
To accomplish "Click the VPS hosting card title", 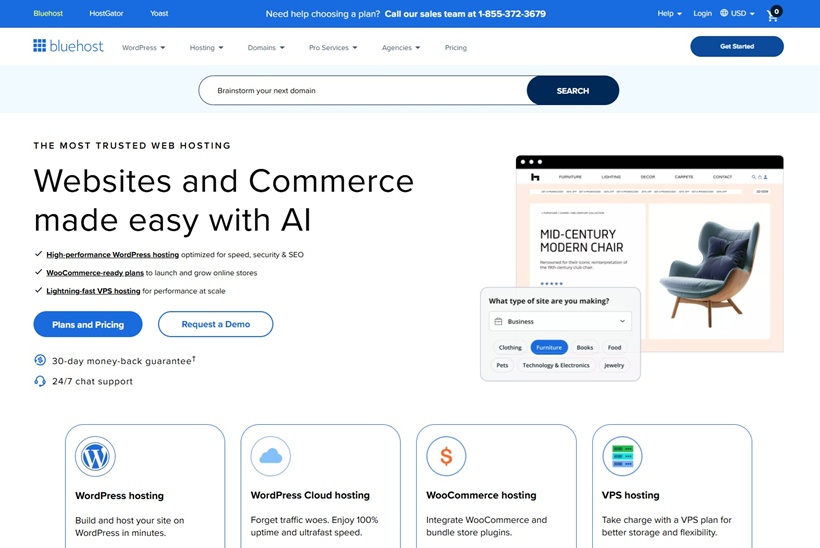I will pyautogui.click(x=630, y=495).
